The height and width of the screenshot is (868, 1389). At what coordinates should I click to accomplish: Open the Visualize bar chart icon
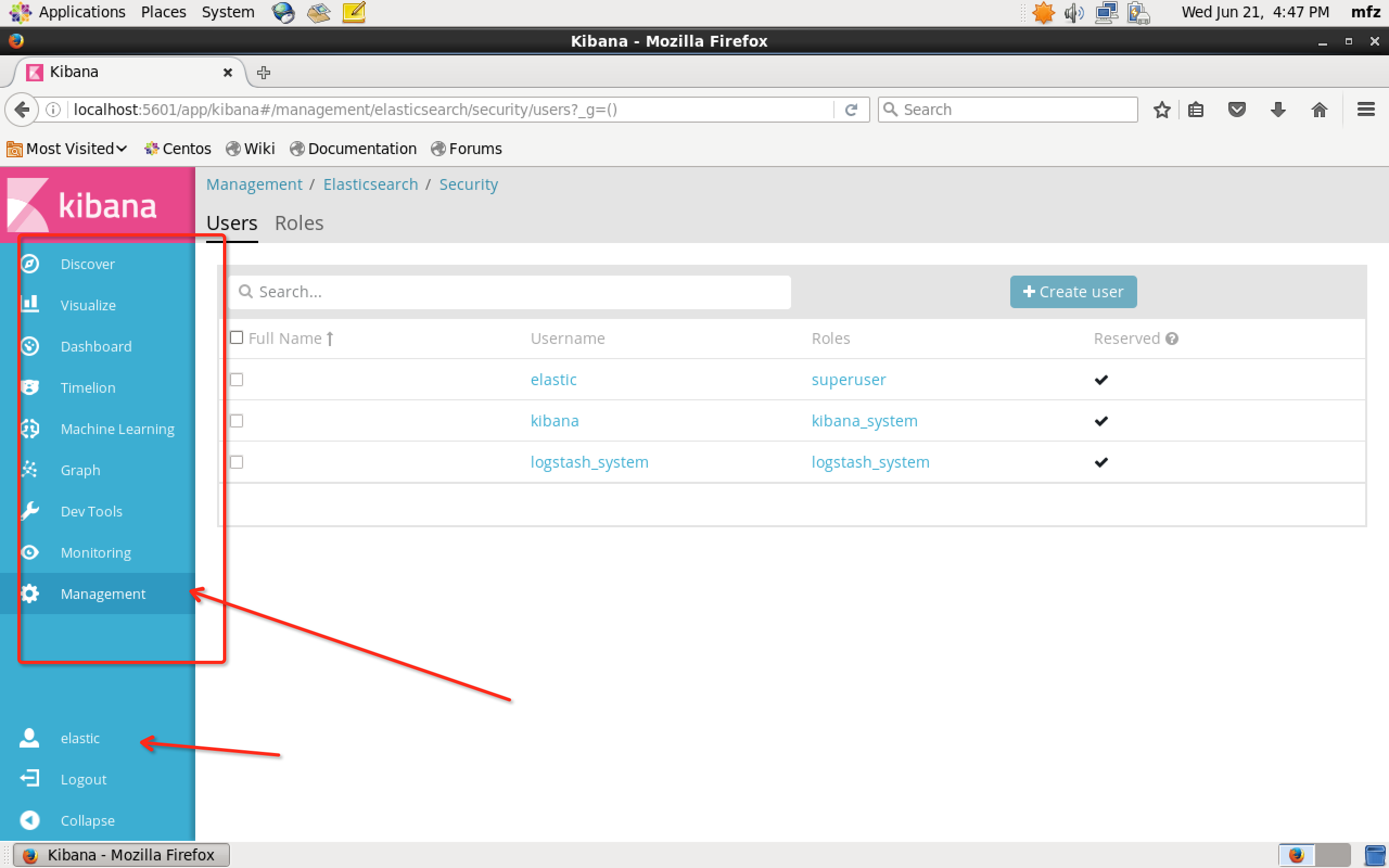[x=30, y=304]
